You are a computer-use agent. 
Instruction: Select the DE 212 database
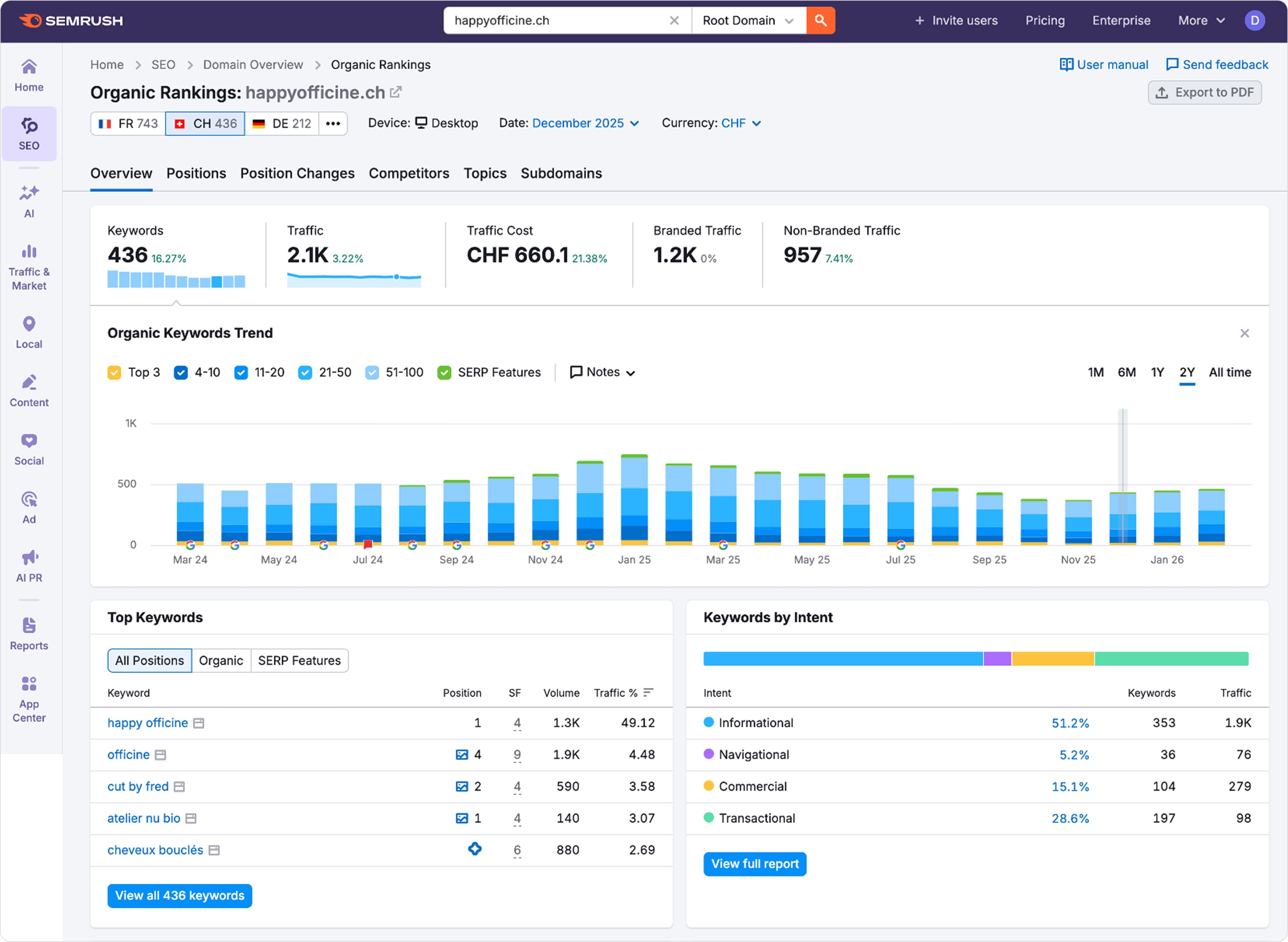tap(281, 123)
